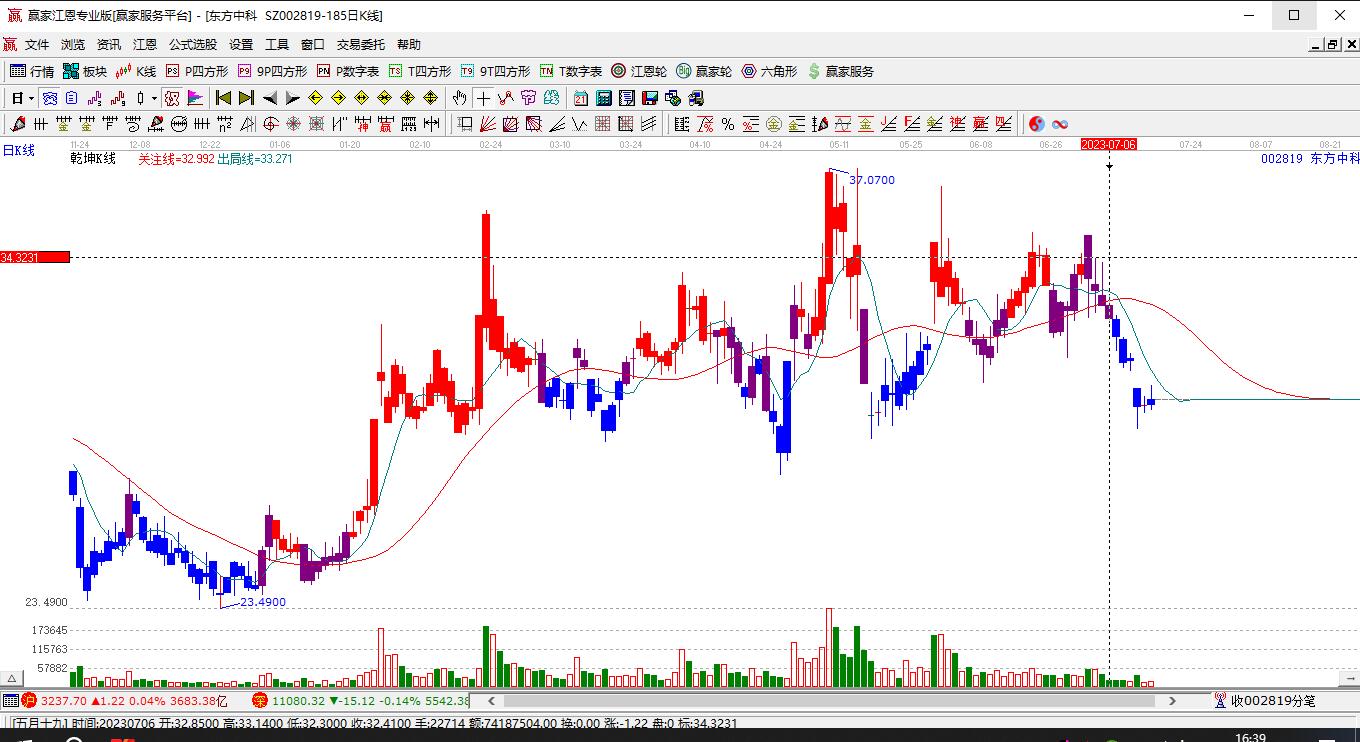Viewport: 1360px width, 742px height.
Task: Click the red floppy disk save icon
Action: (650, 98)
